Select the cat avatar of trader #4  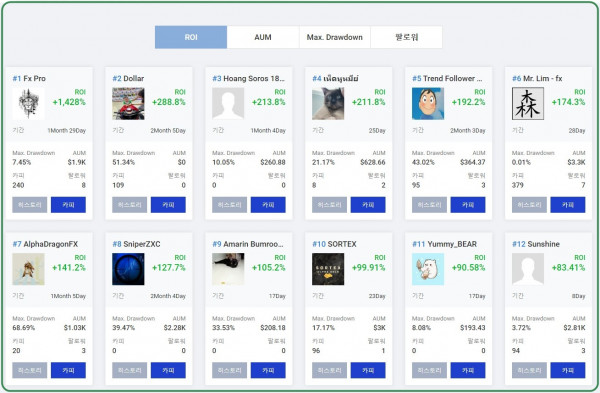(328, 104)
